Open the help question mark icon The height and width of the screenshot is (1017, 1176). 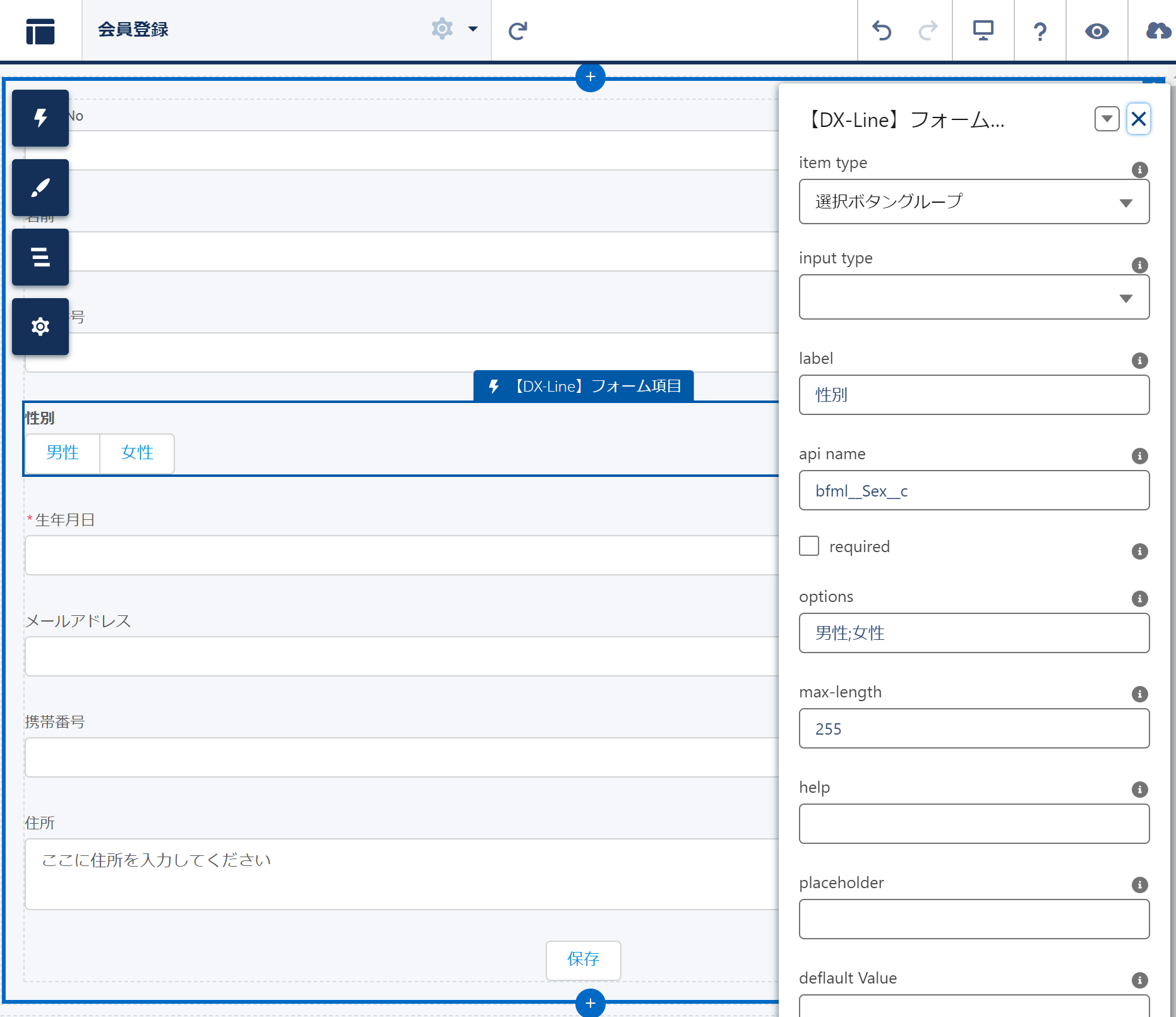pos(1040,30)
